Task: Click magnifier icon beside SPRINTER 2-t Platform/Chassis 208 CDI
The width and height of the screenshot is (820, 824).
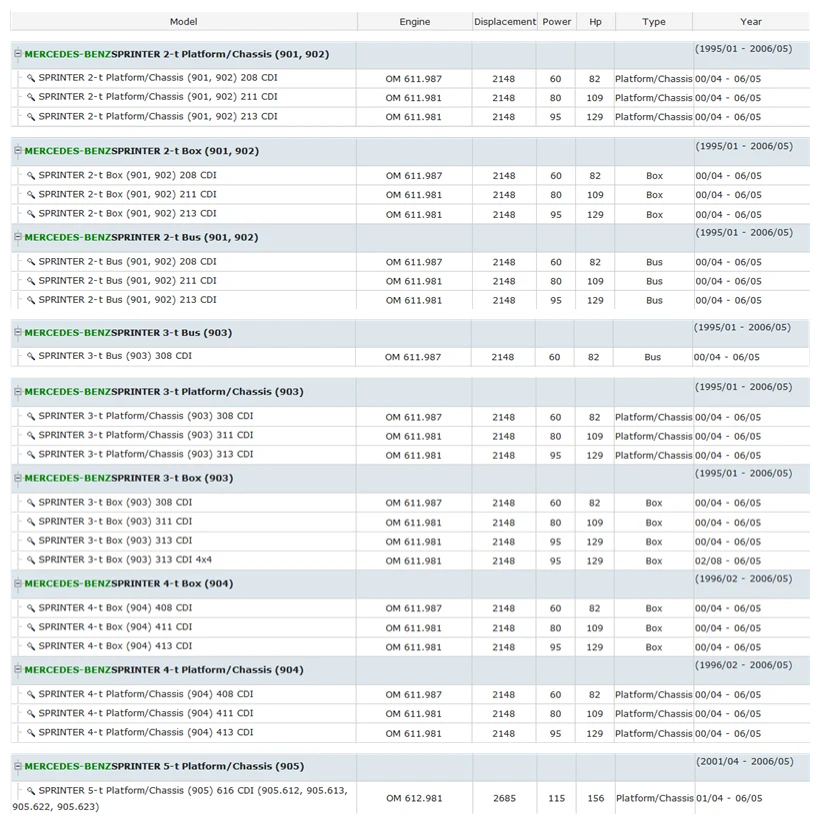Action: (x=31, y=78)
